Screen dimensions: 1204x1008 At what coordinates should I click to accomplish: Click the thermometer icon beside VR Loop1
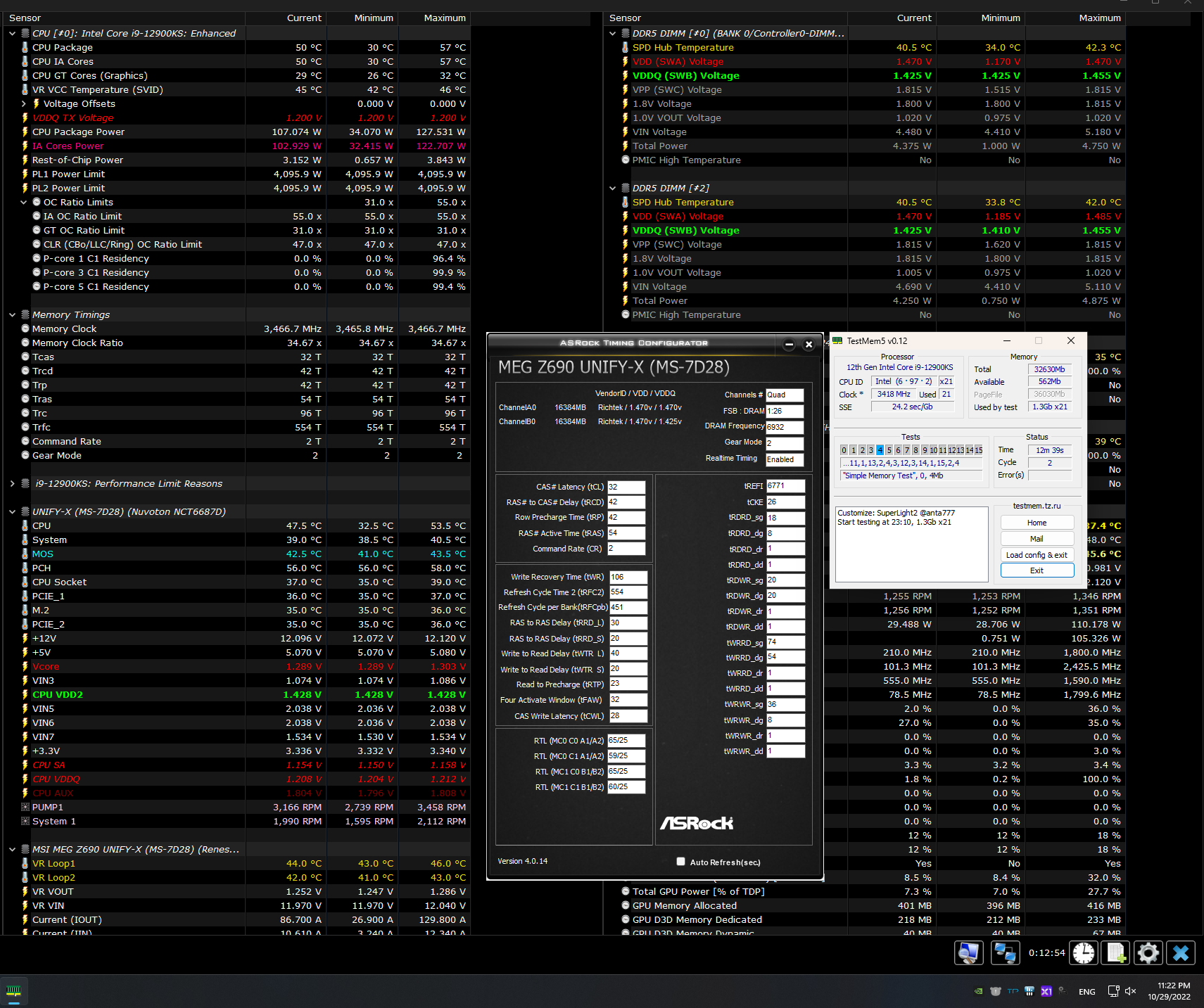pos(25,863)
